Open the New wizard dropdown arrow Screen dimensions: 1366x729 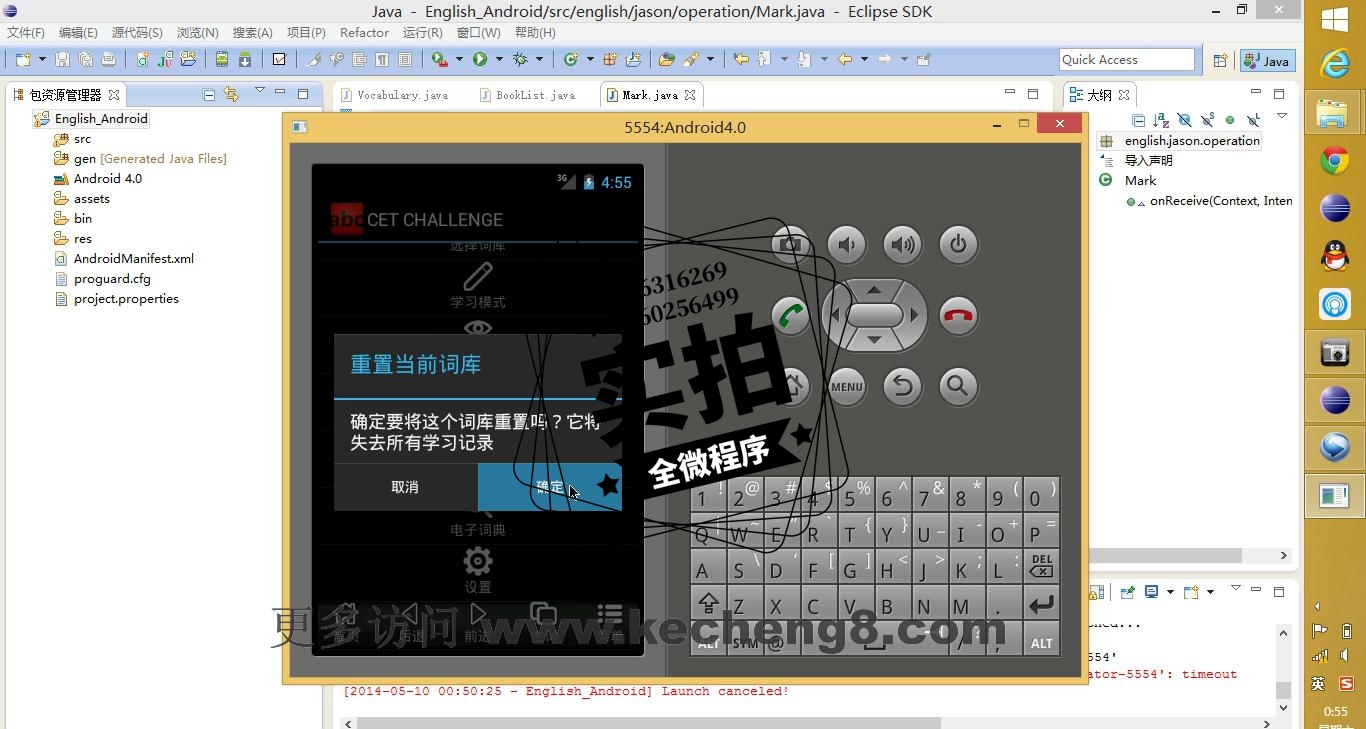tap(40, 60)
